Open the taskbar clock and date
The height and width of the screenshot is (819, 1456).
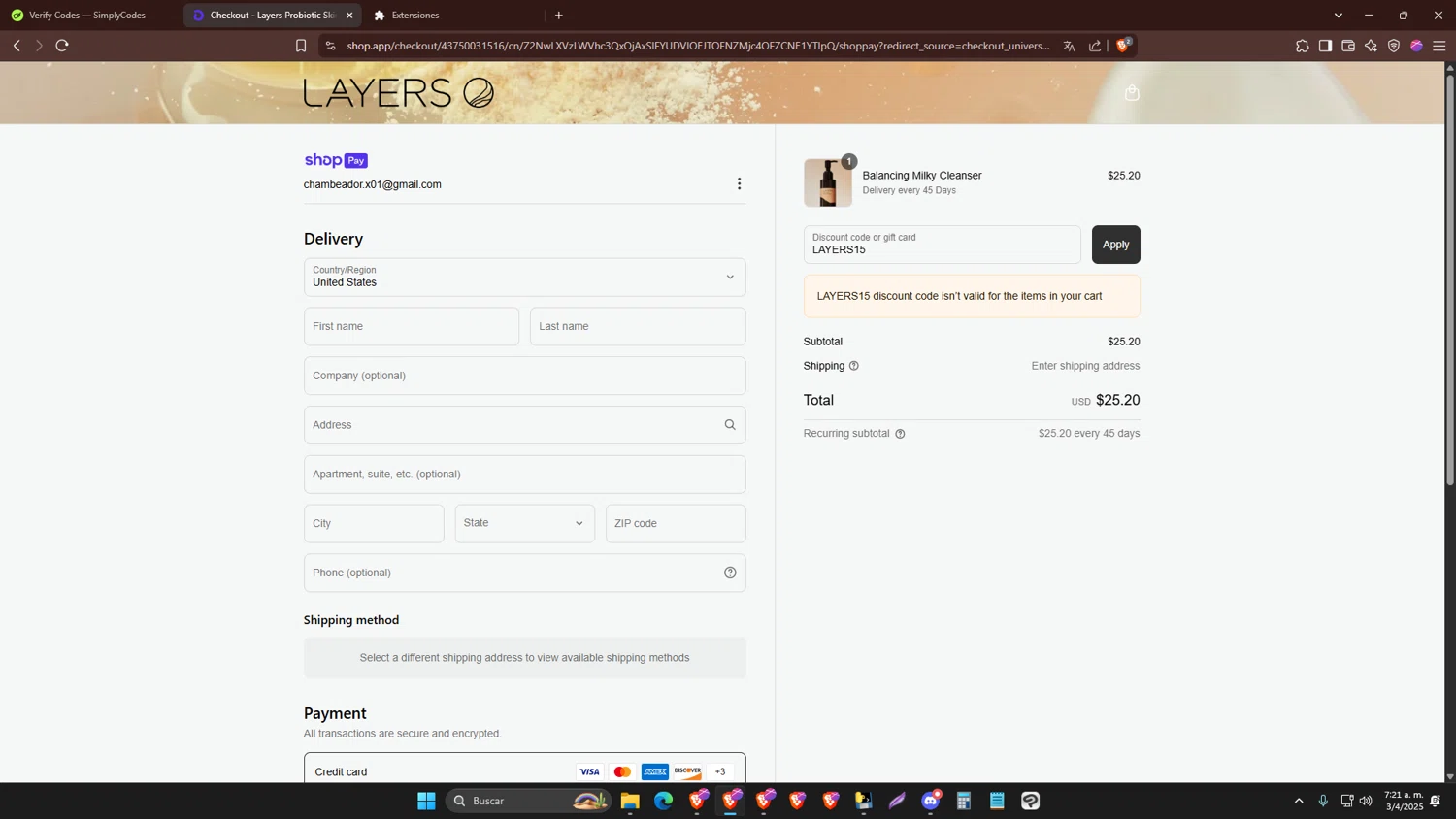coord(1404,801)
